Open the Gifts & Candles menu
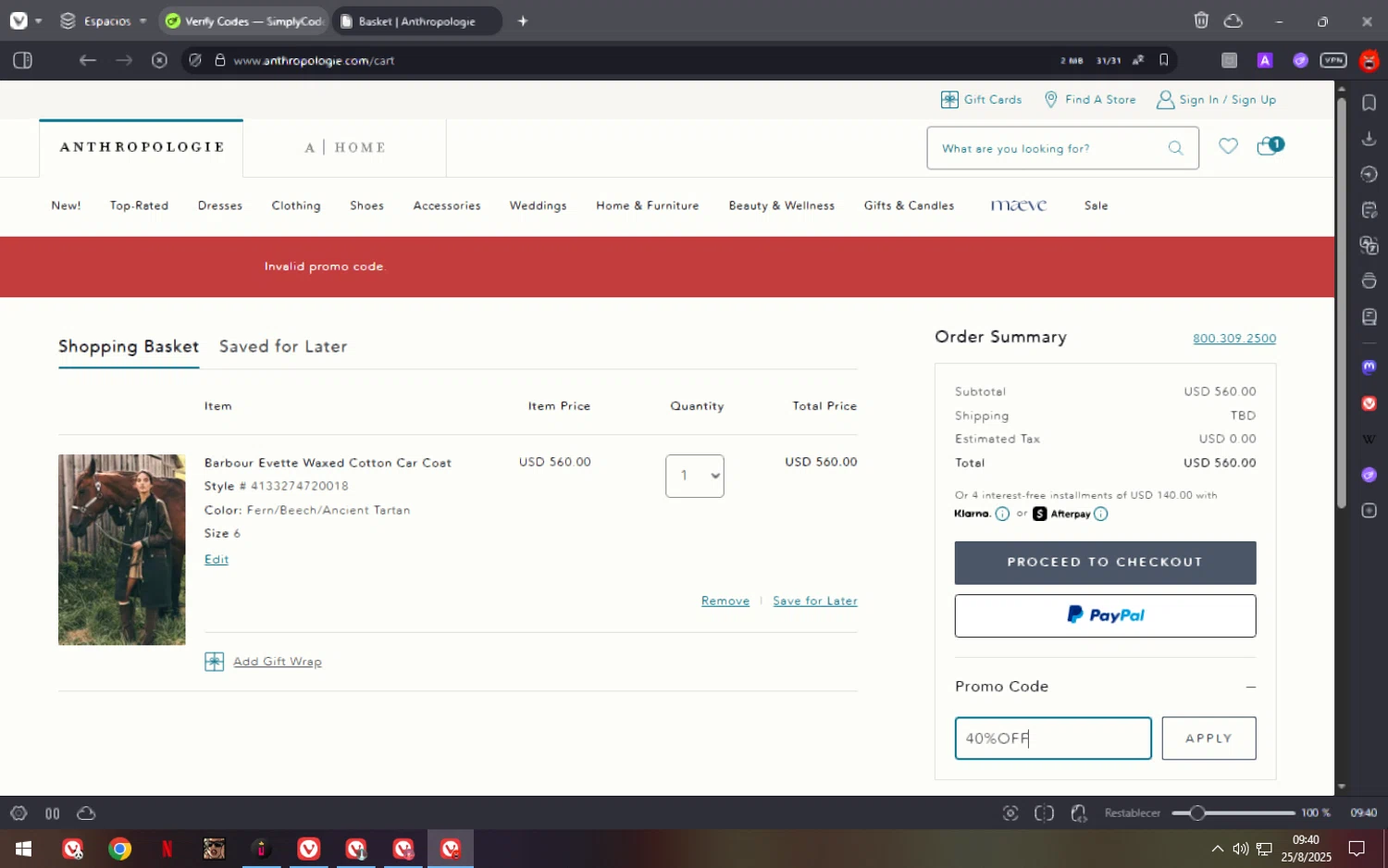Screen dimensions: 1388x868 click(910, 205)
